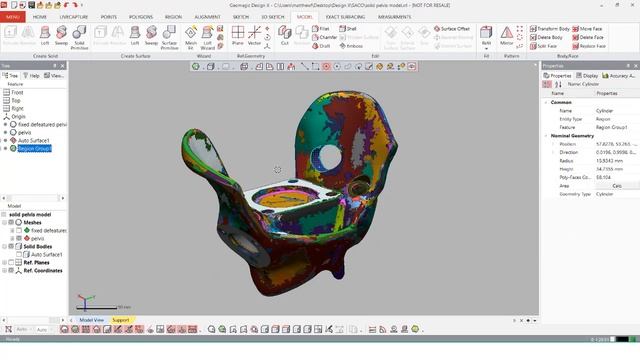Select the Right plane in feature tree
The image size is (640, 360).
(x=13, y=109)
